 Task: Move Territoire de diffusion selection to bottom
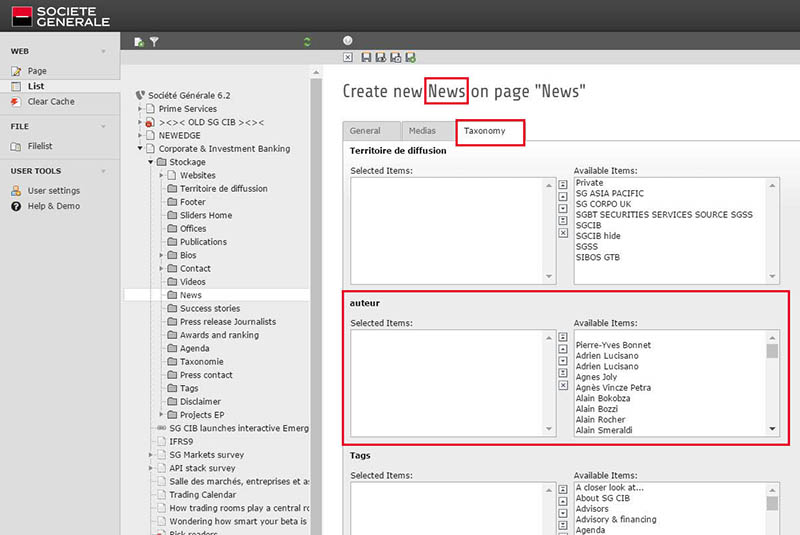[563, 221]
